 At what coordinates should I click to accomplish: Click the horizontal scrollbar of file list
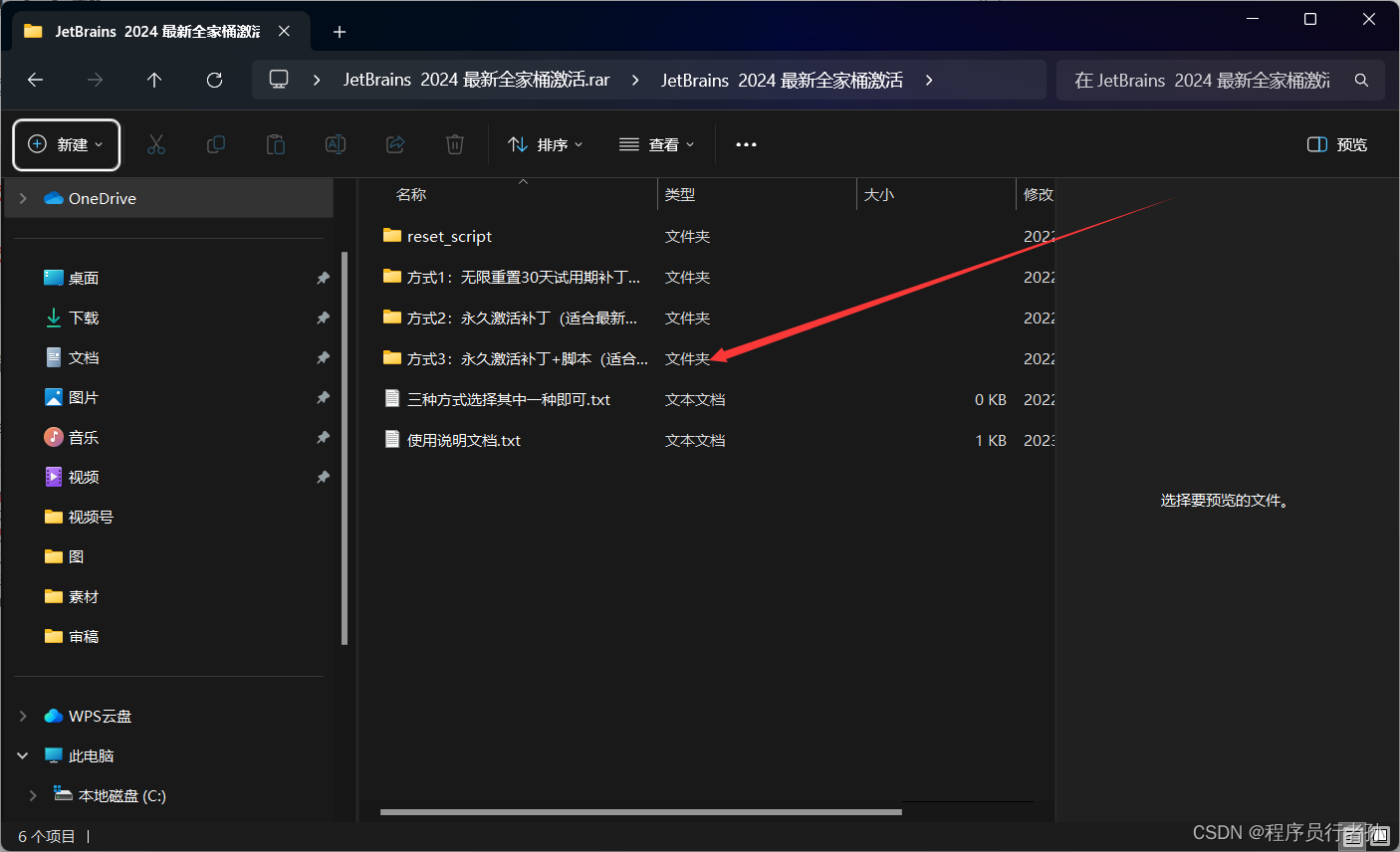tap(640, 812)
